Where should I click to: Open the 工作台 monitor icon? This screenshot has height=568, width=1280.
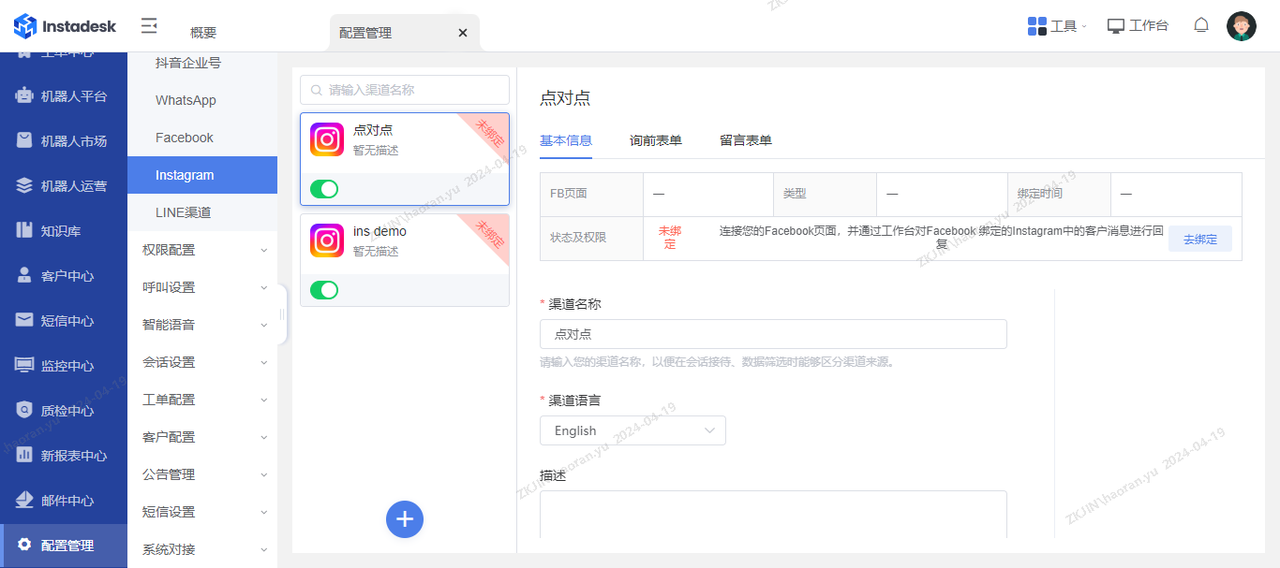1116,26
